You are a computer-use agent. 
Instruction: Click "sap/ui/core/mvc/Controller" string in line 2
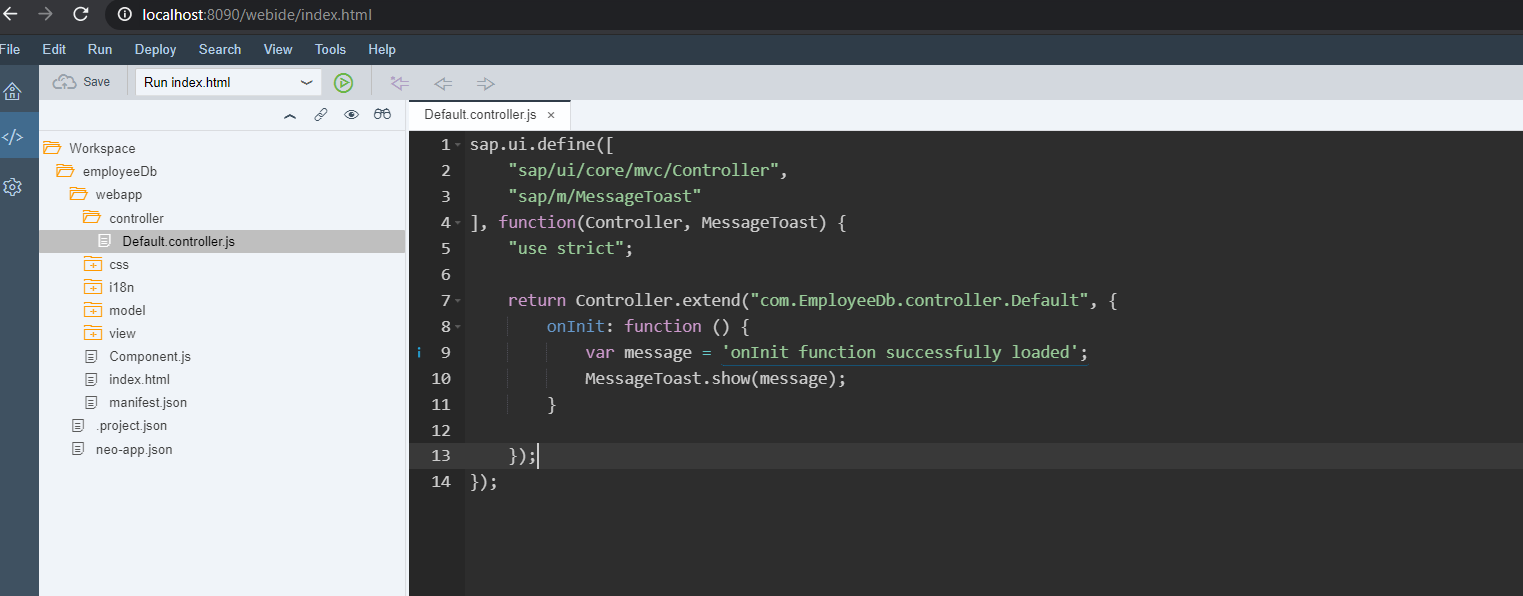(643, 170)
